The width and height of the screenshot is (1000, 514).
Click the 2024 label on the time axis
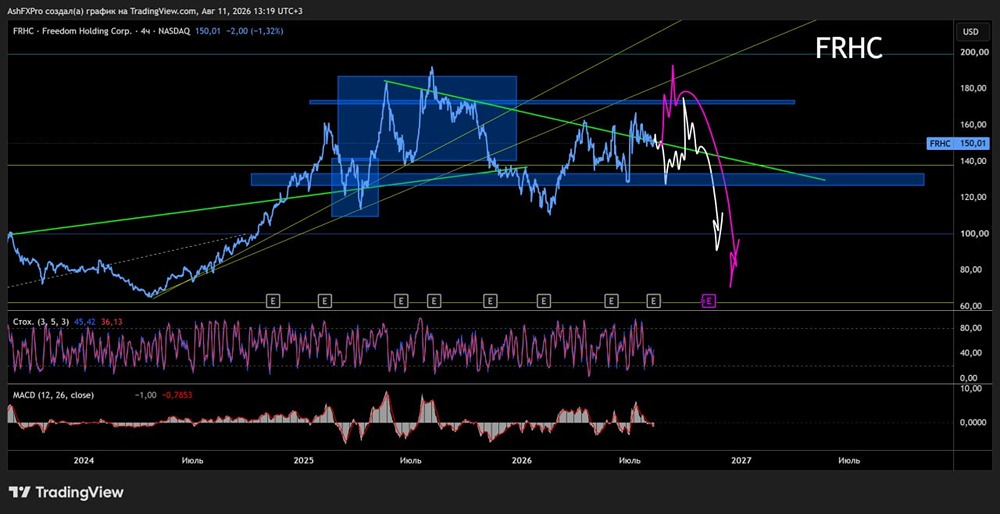click(x=84, y=460)
